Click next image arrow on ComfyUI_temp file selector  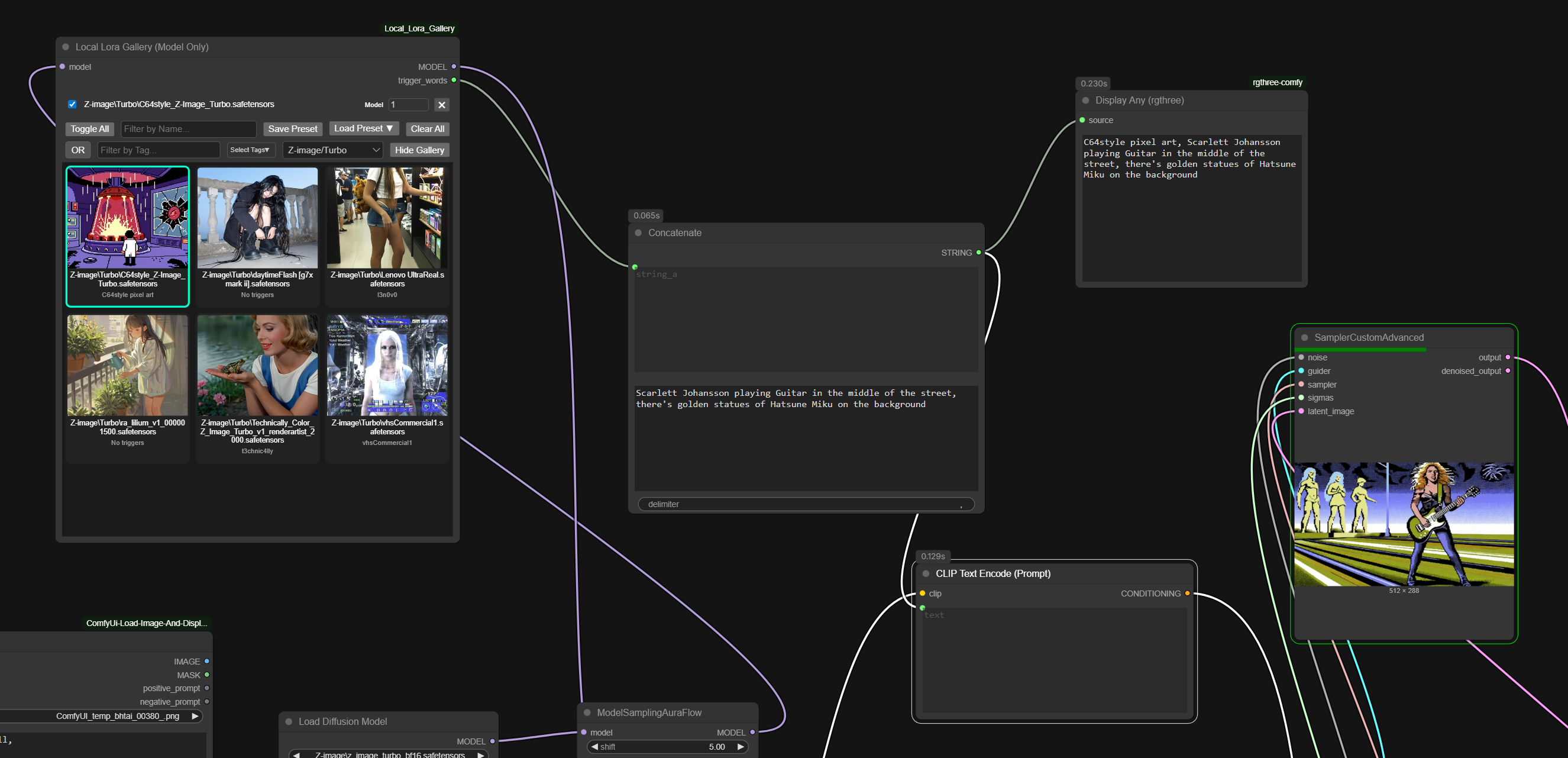pos(195,716)
